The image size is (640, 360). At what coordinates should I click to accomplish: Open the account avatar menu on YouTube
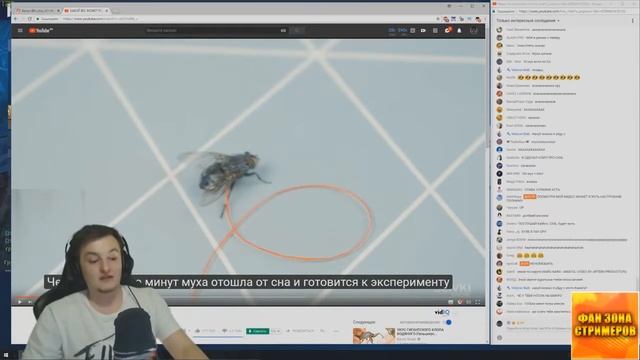pos(473,31)
